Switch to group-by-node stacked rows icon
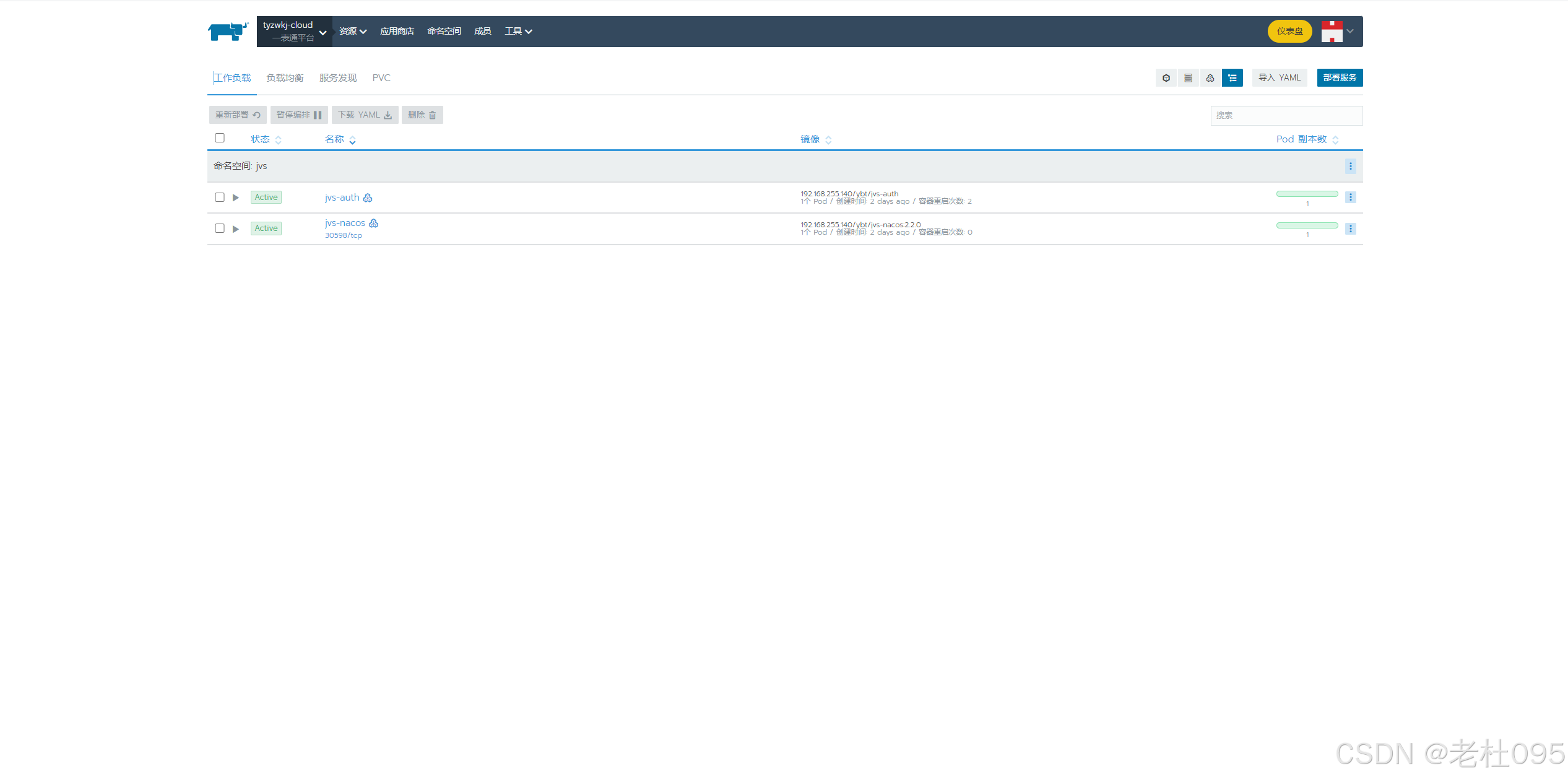This screenshot has height=779, width=1568. [x=1188, y=78]
